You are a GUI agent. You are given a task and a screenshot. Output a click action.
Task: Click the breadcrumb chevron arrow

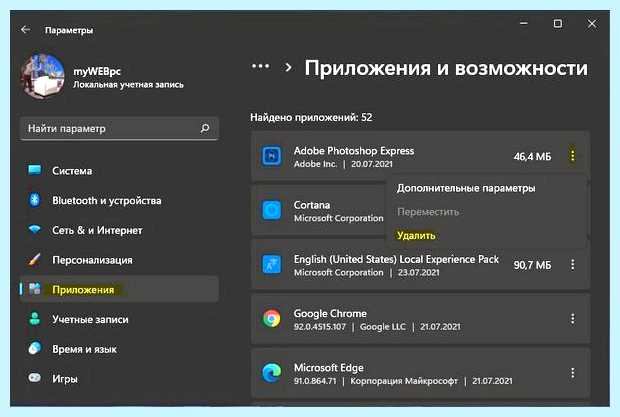coord(289,68)
